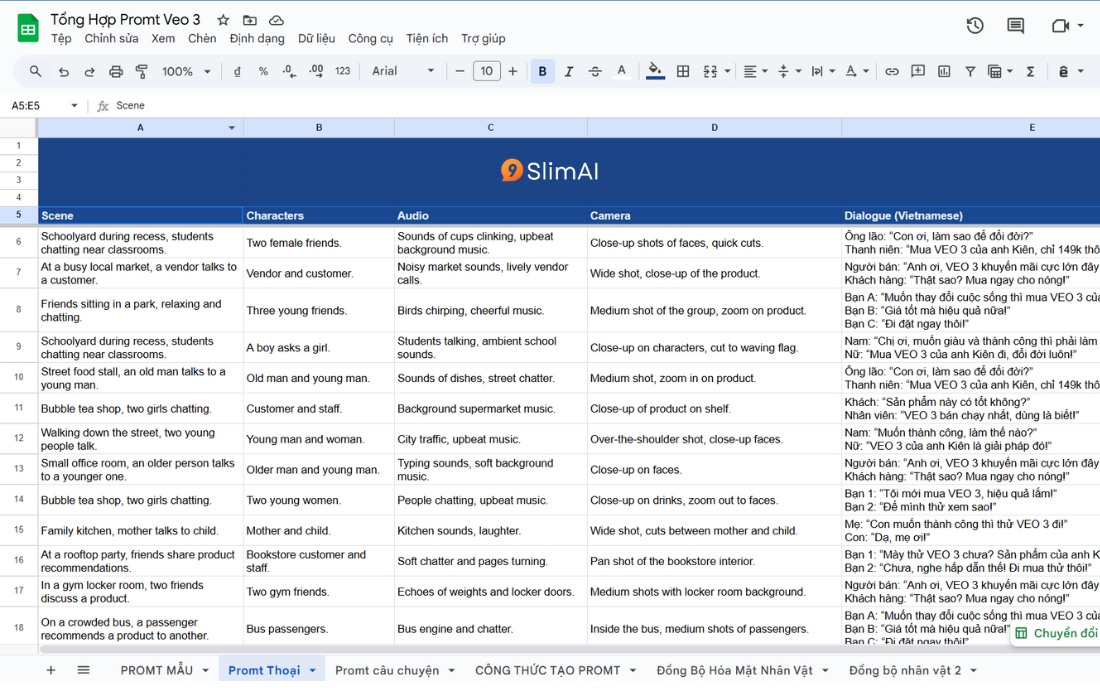Click the functions sigma icon

tap(1031, 71)
